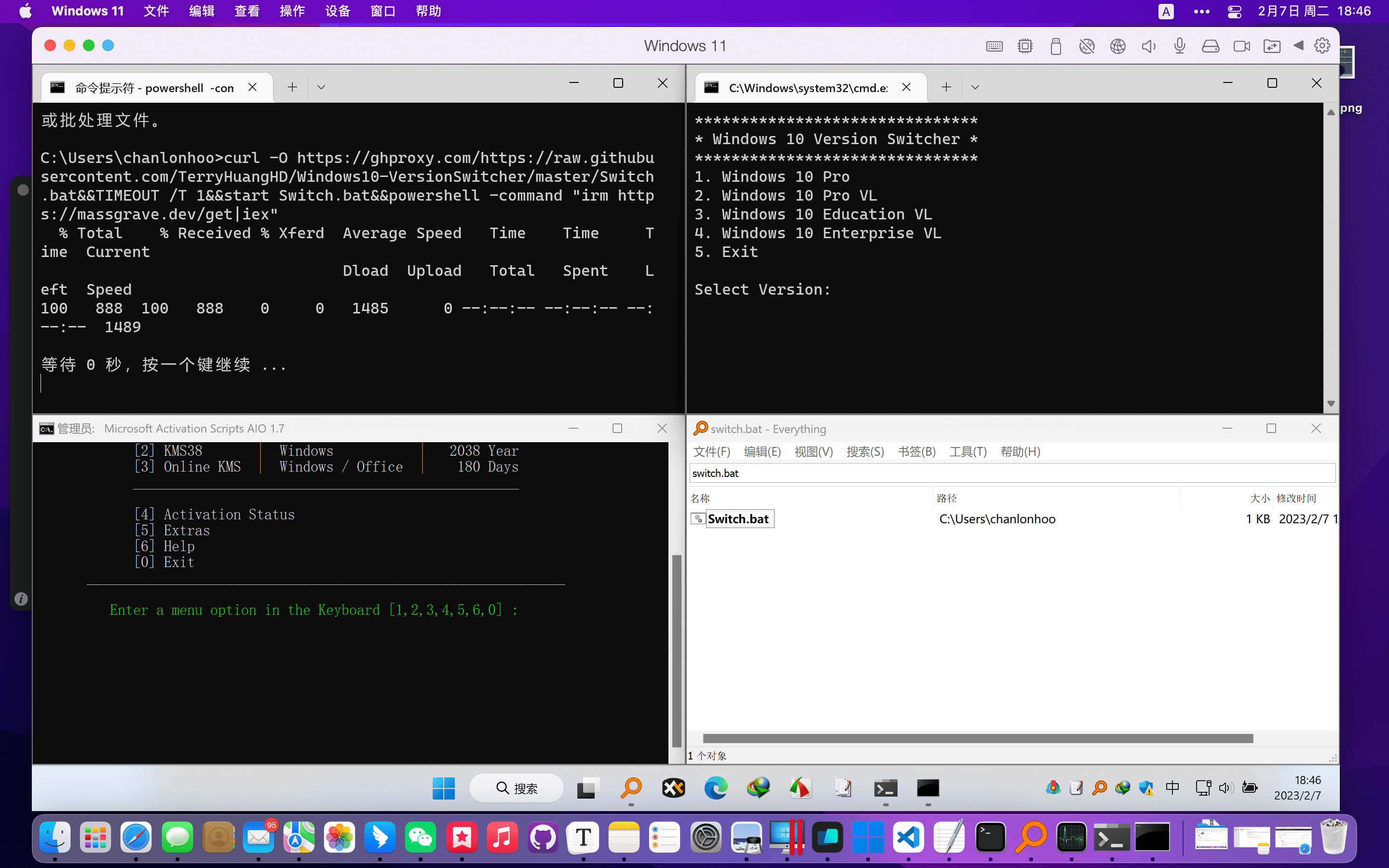Screen dimensions: 1389x868
Task: Click the Windows tray volume icon
Action: pyautogui.click(x=1226, y=788)
